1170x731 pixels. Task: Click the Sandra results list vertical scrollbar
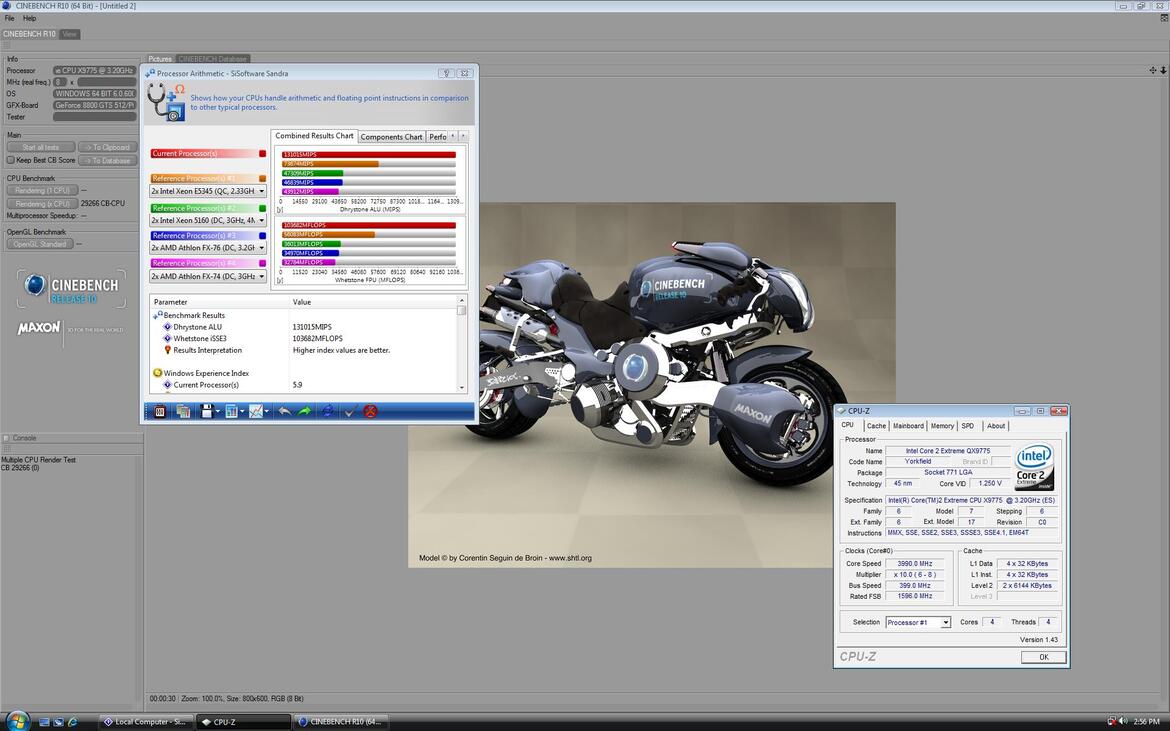(461, 344)
